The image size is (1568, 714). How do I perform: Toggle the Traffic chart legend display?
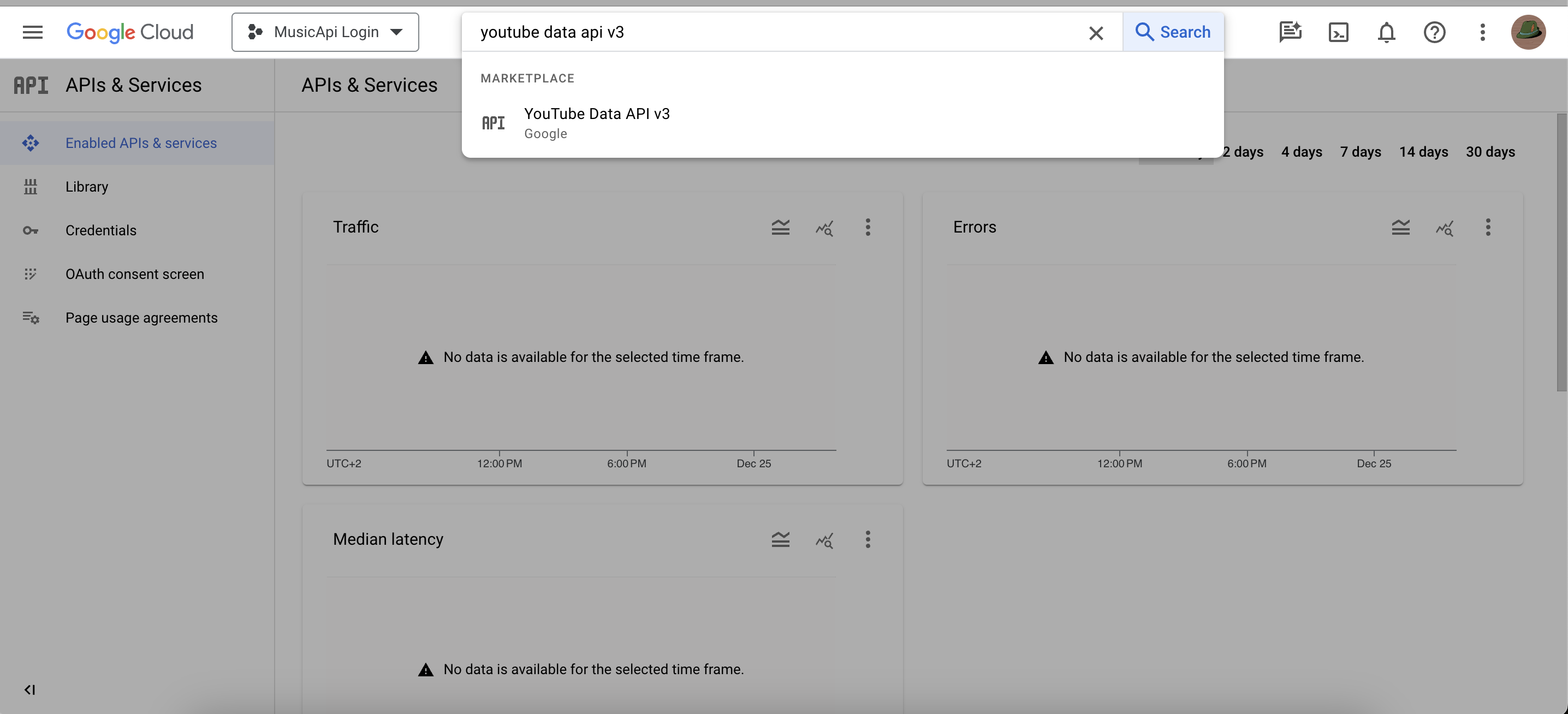[780, 227]
